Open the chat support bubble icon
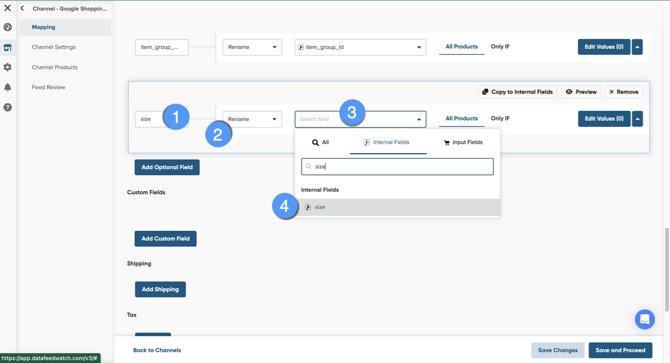670x363 pixels. 644,319
